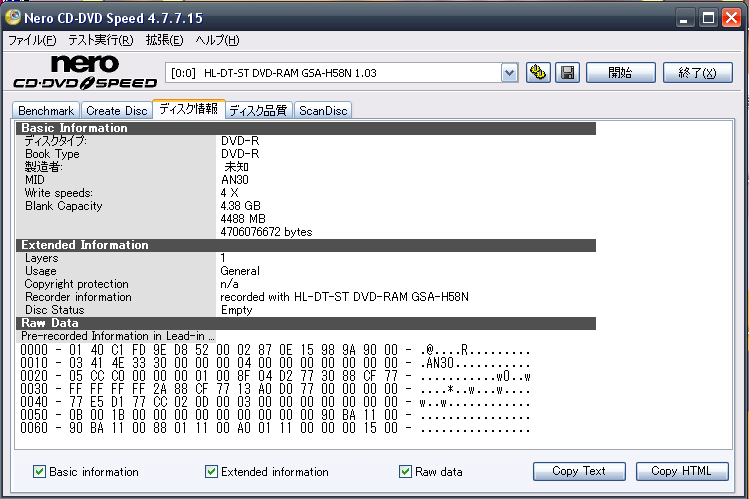Click the raw data row 0020
Viewport: 749px width, 499px height.
[x=275, y=376]
